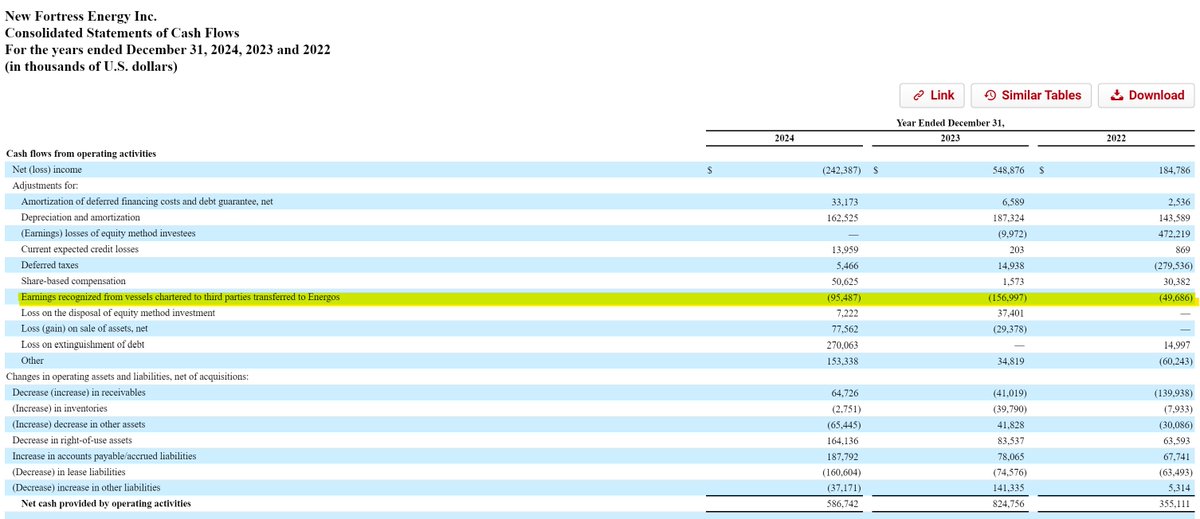The width and height of the screenshot is (1200, 519).
Task: Click sale of assets value 77,562
Action: 845,328
